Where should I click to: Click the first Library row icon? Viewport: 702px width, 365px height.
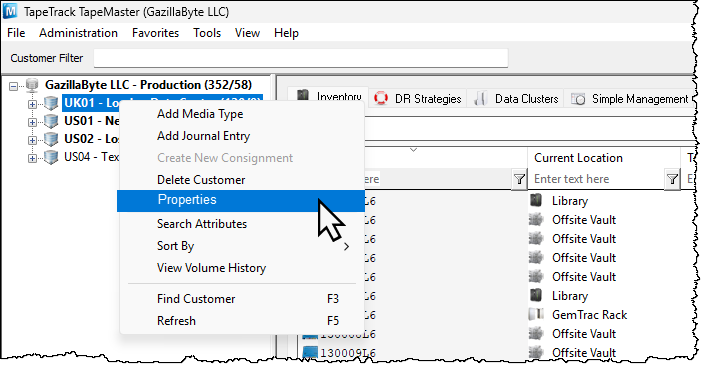pos(536,200)
